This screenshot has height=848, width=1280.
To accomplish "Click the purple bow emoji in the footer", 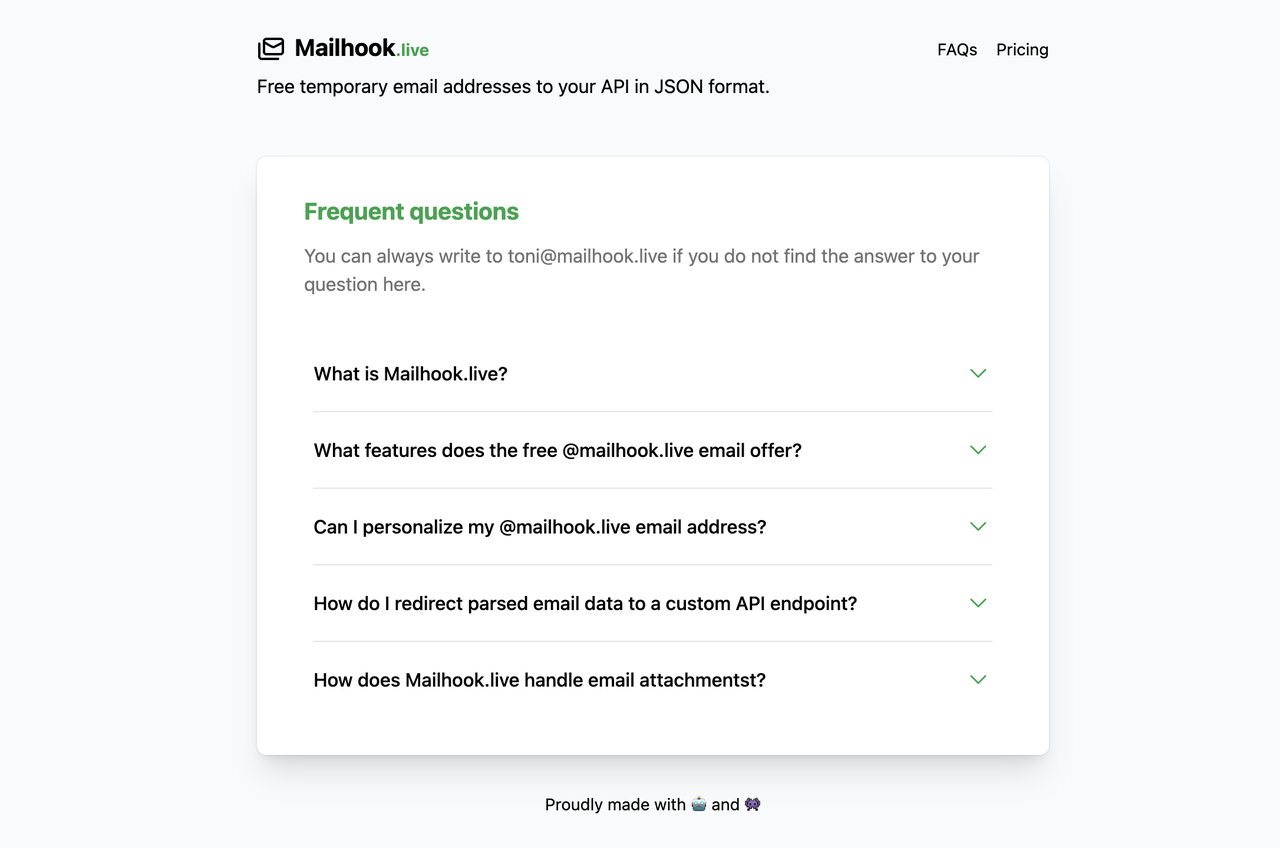I will [x=752, y=804].
